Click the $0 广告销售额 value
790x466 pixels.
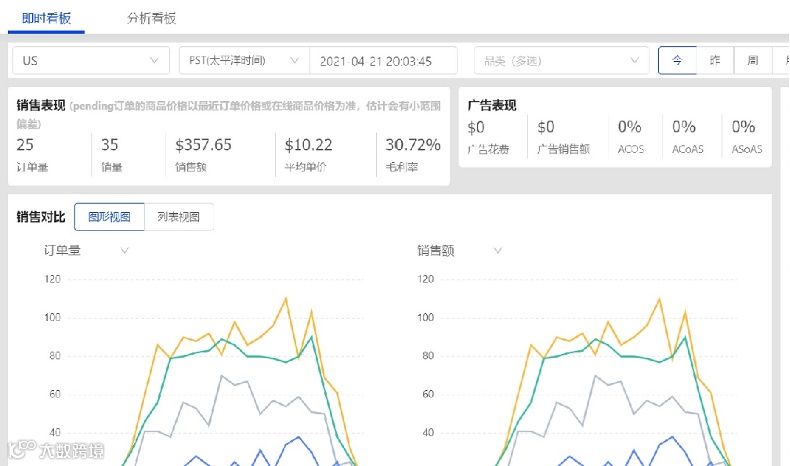coord(546,127)
